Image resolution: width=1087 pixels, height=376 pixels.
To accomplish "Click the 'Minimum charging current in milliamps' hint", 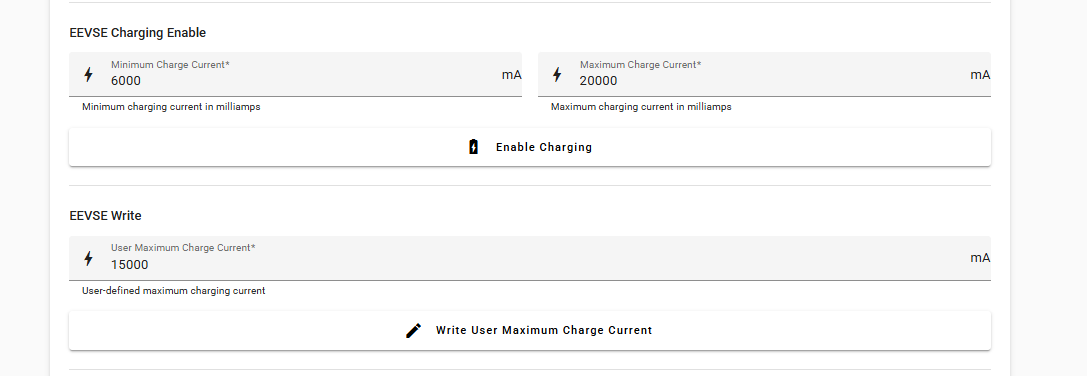I will (171, 107).
